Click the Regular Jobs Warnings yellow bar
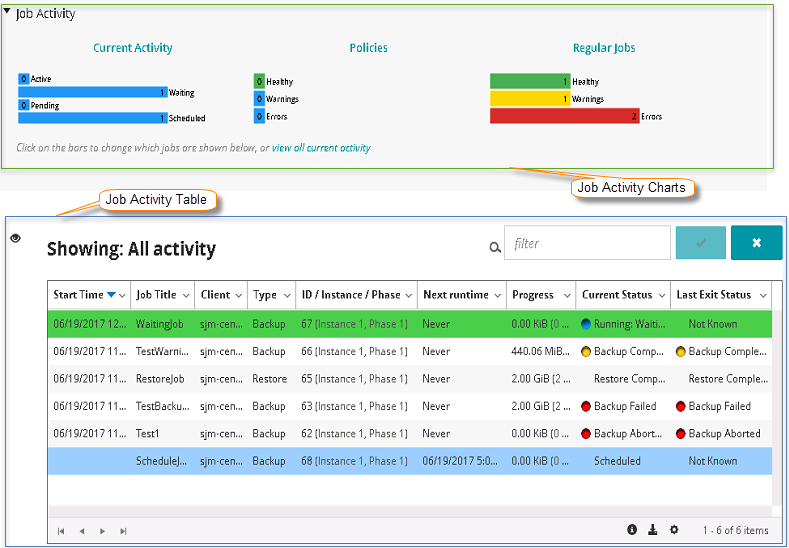Viewport: 789px width, 548px height. pyautogui.click(x=530, y=99)
